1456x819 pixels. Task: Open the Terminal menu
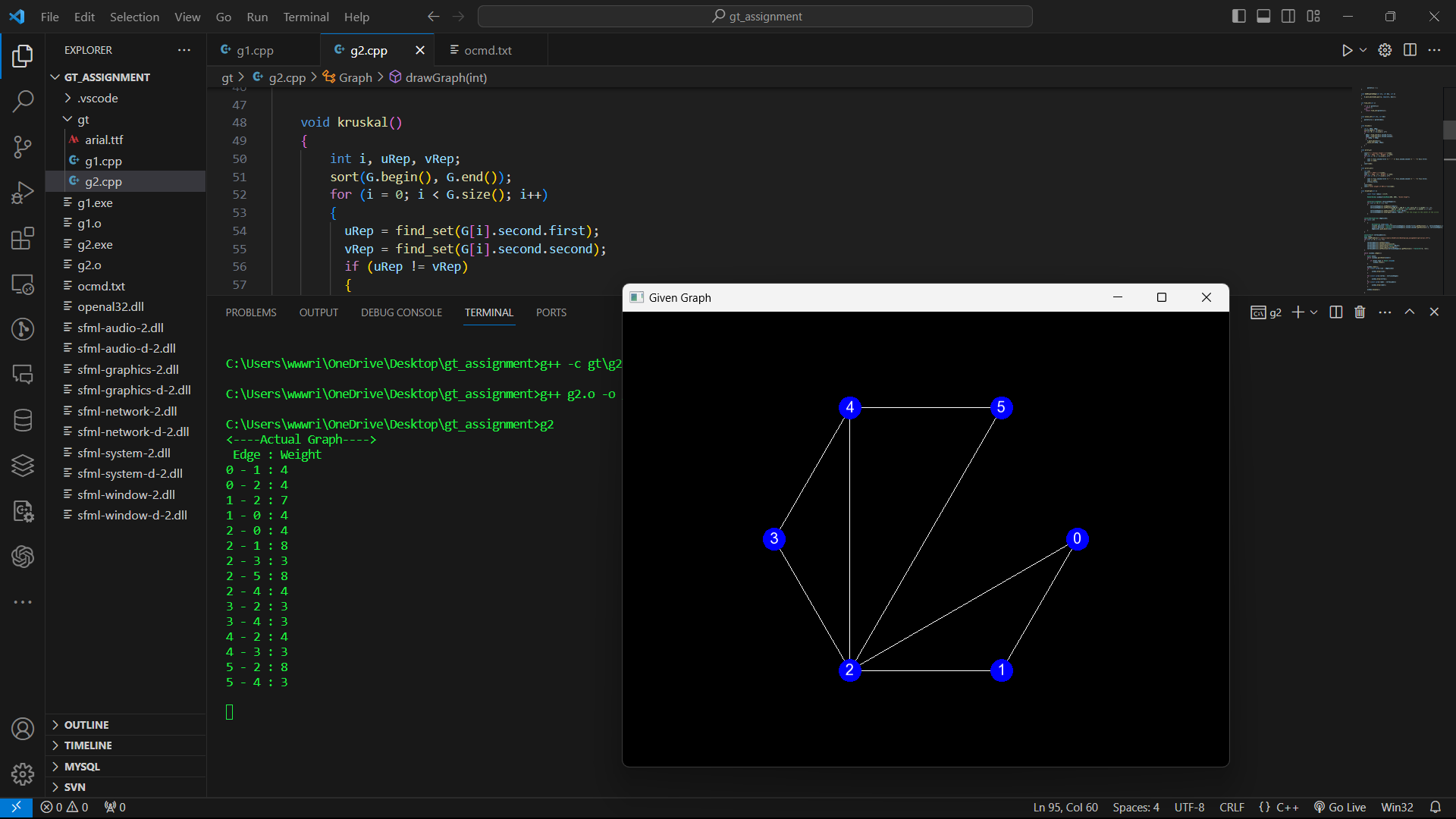[x=306, y=17]
